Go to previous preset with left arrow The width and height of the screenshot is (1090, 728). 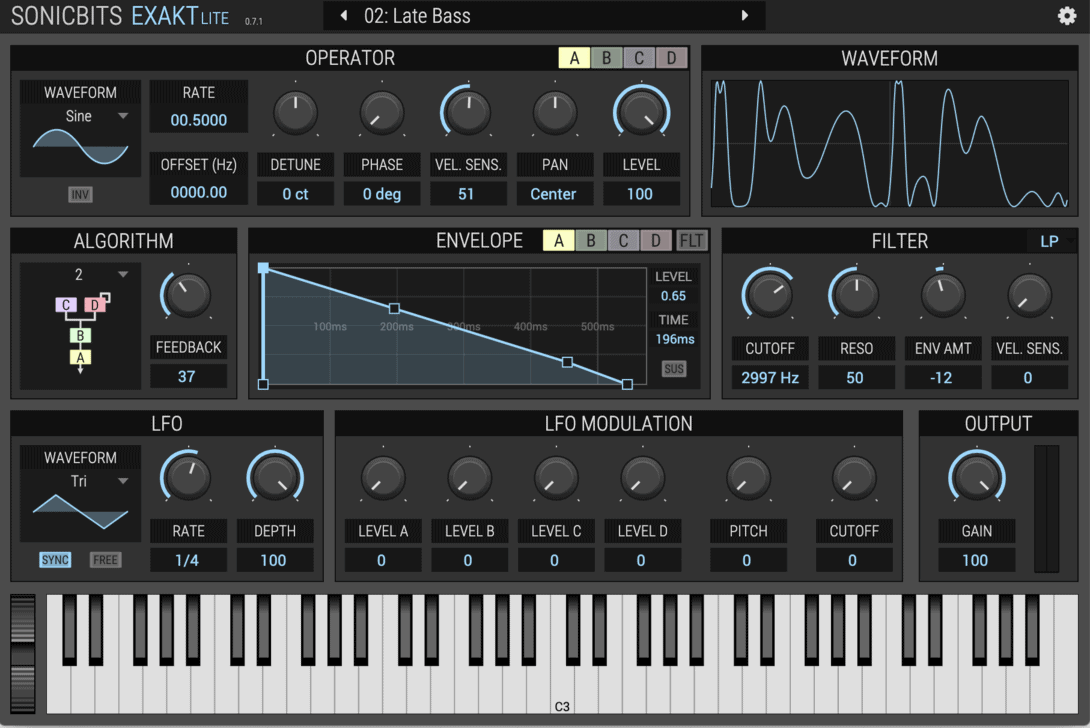[344, 16]
